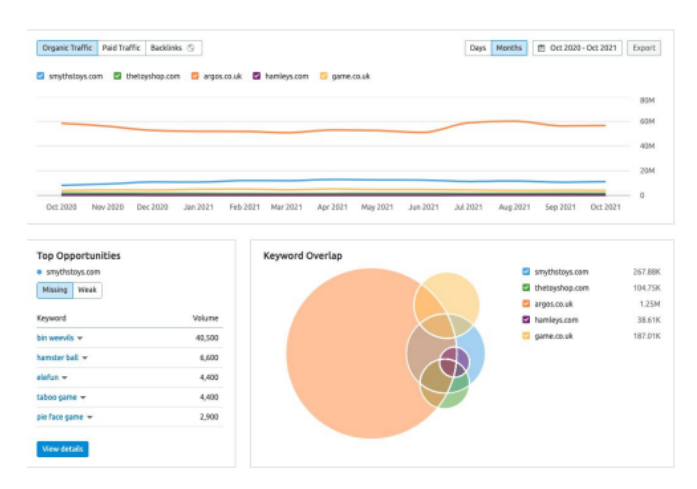Open the pie face game keyword link
This screenshot has height=489, width=697.
(x=60, y=417)
